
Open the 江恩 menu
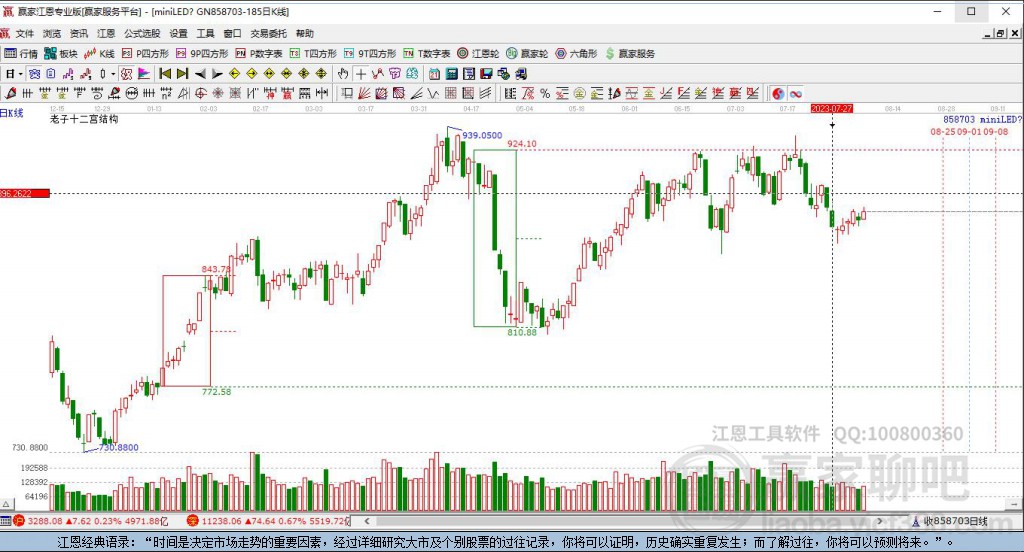106,33
